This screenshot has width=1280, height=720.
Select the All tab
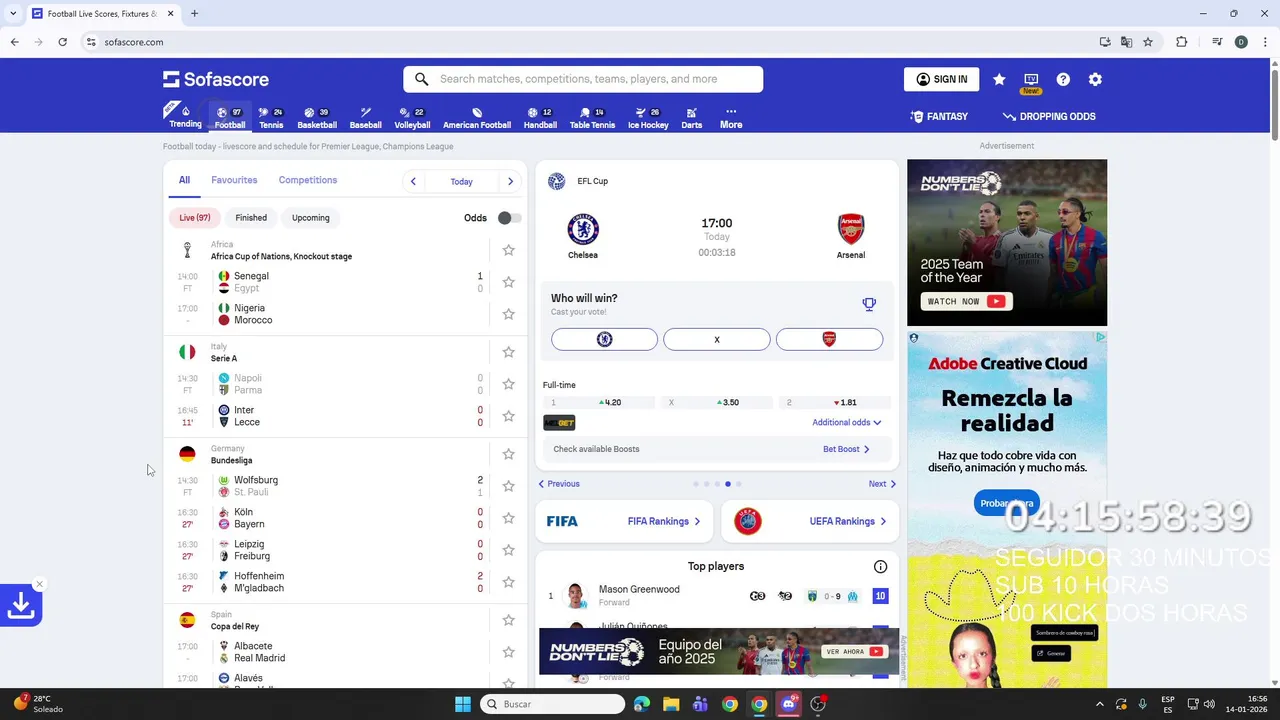(184, 180)
